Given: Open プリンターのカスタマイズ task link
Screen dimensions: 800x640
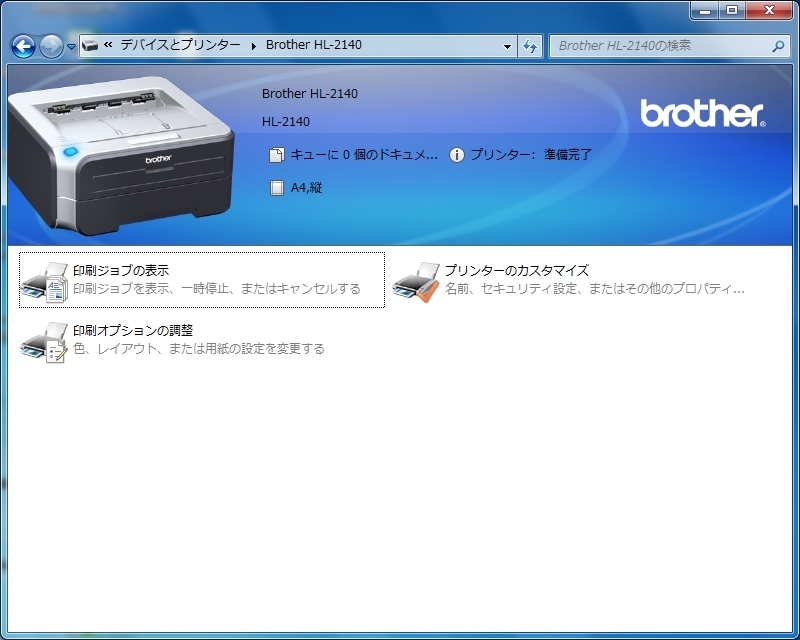Looking at the screenshot, I should tap(517, 270).
